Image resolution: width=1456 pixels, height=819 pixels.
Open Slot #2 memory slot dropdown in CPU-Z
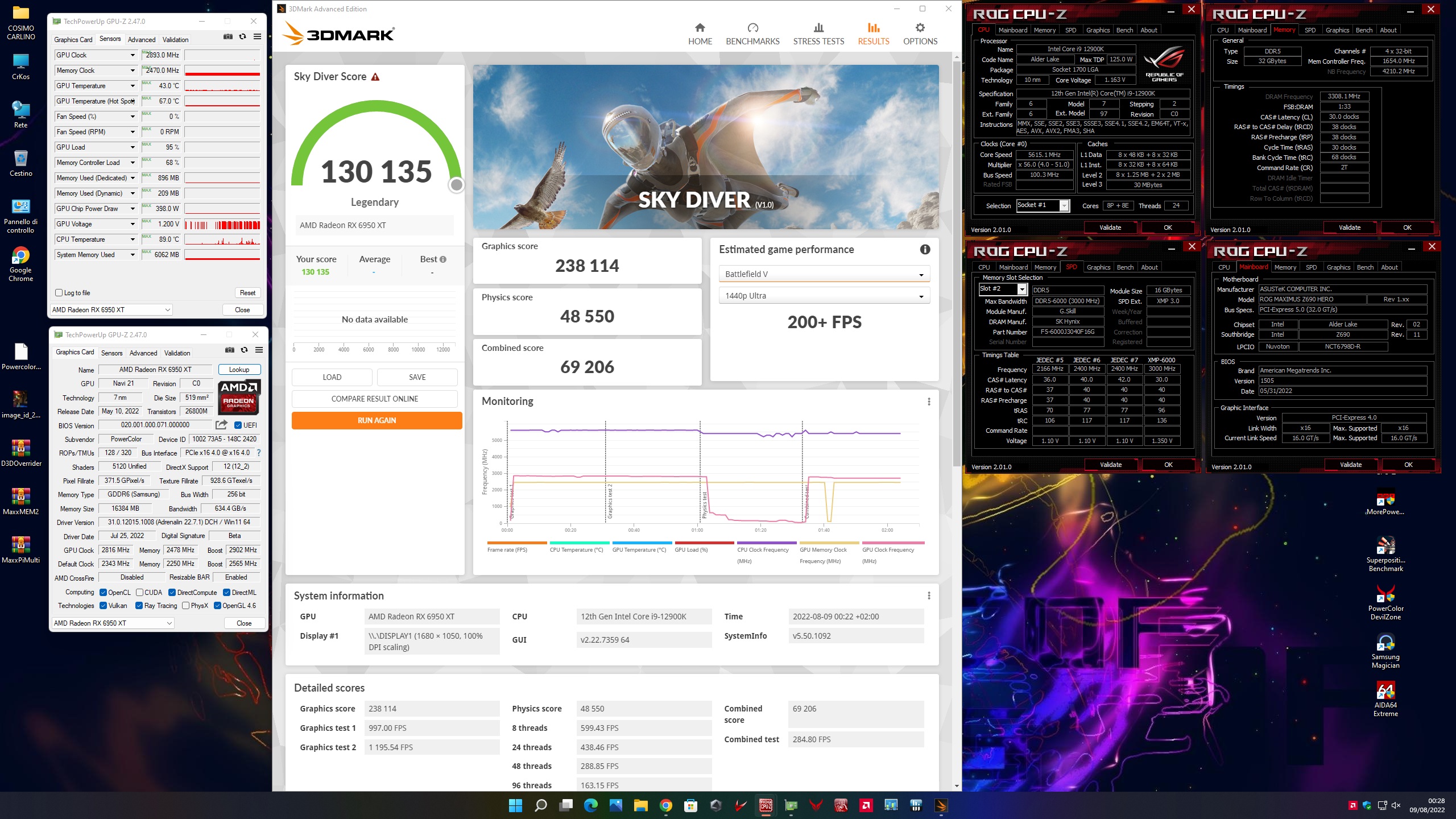[1003, 289]
